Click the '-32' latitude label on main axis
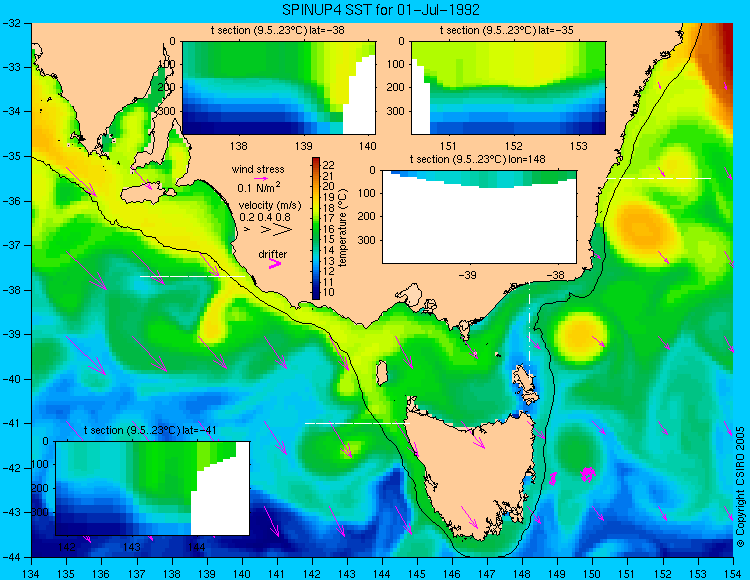750x580 pixels. (x=11, y=23)
